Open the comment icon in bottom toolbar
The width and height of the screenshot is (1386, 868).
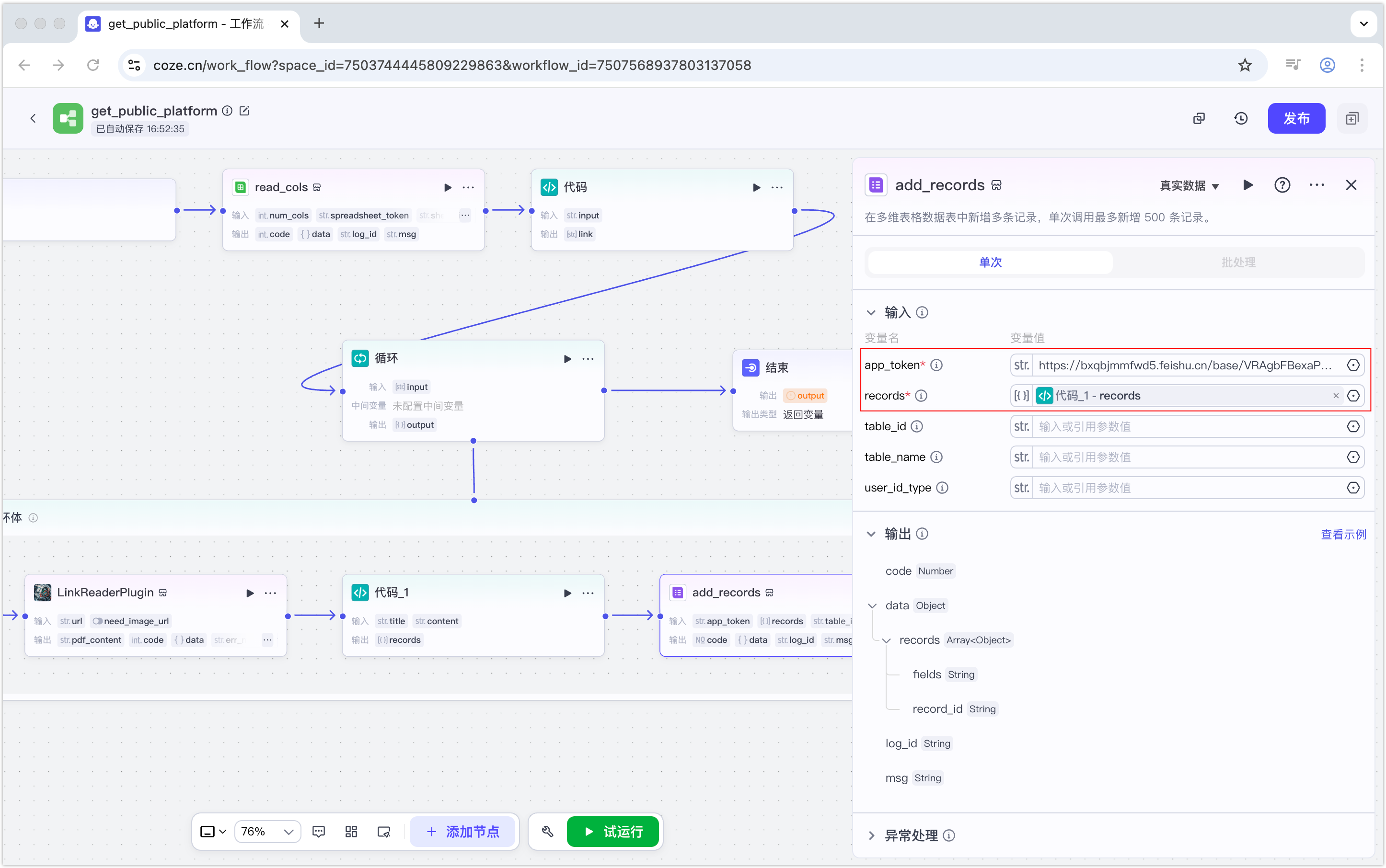click(319, 831)
